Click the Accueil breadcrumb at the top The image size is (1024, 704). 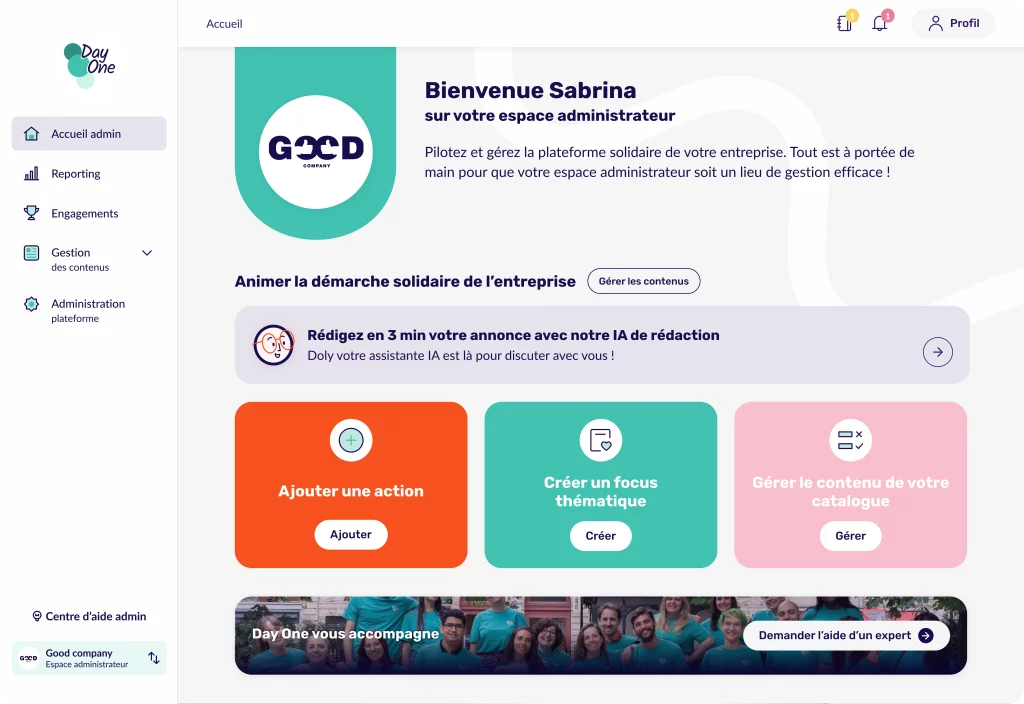tap(224, 23)
